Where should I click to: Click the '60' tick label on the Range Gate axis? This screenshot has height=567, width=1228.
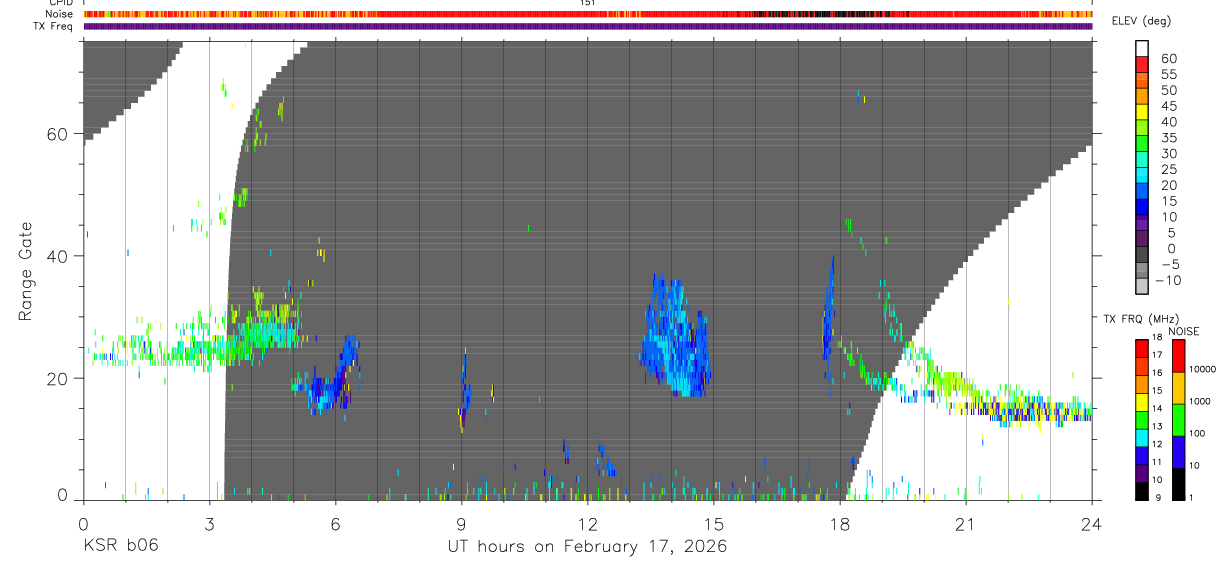point(56,134)
